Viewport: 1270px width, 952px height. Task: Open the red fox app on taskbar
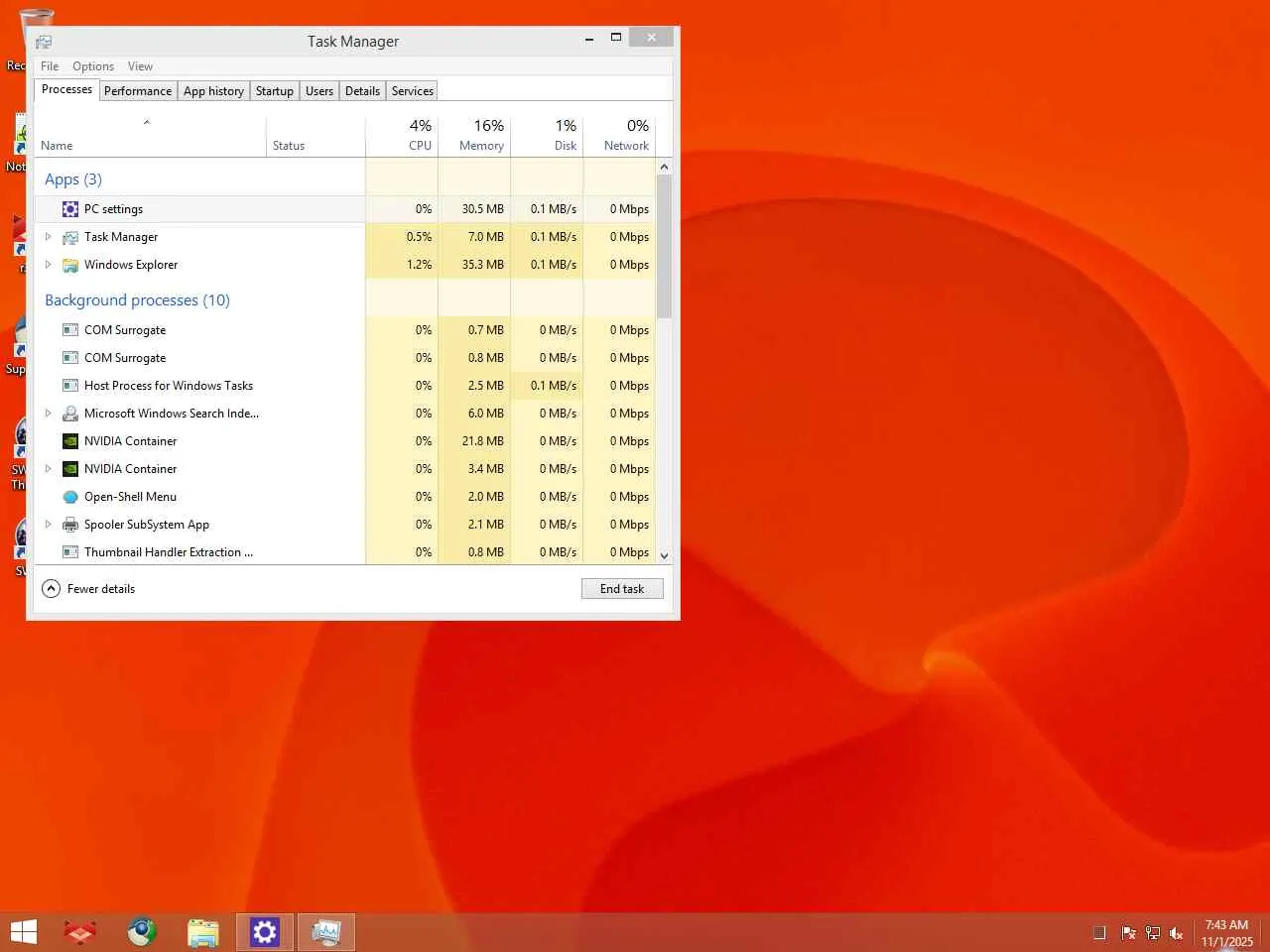point(80,932)
